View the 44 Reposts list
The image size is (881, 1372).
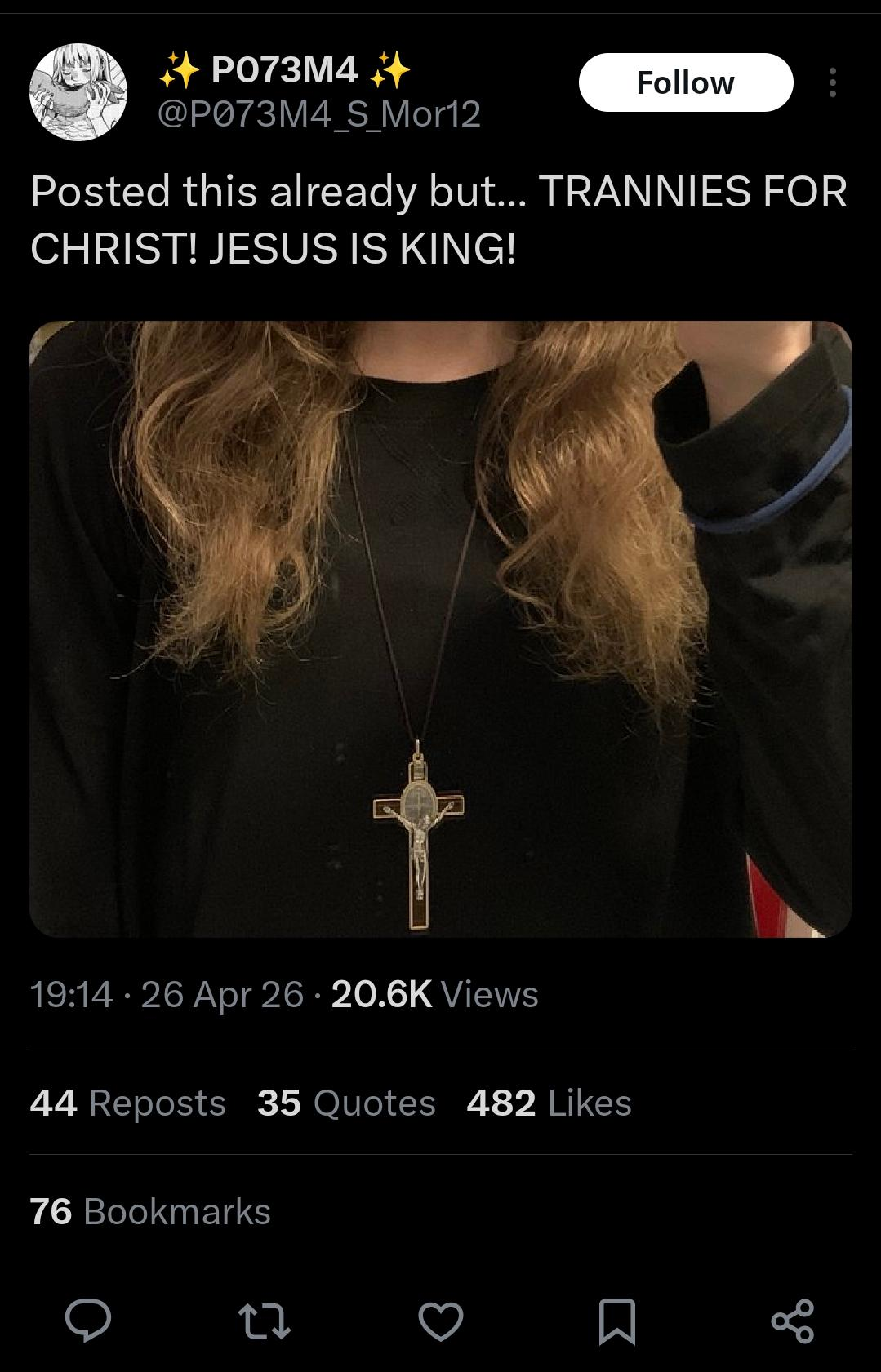click(127, 1103)
